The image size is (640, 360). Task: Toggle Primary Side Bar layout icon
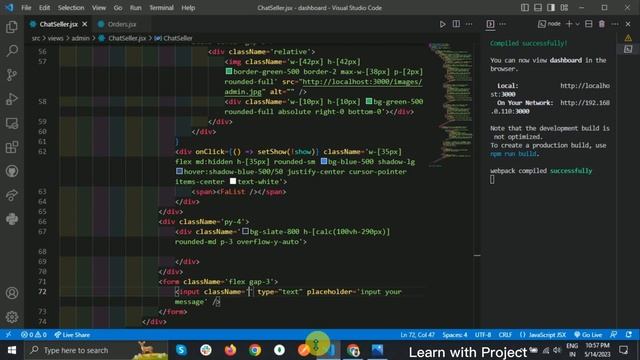tap(525, 8)
